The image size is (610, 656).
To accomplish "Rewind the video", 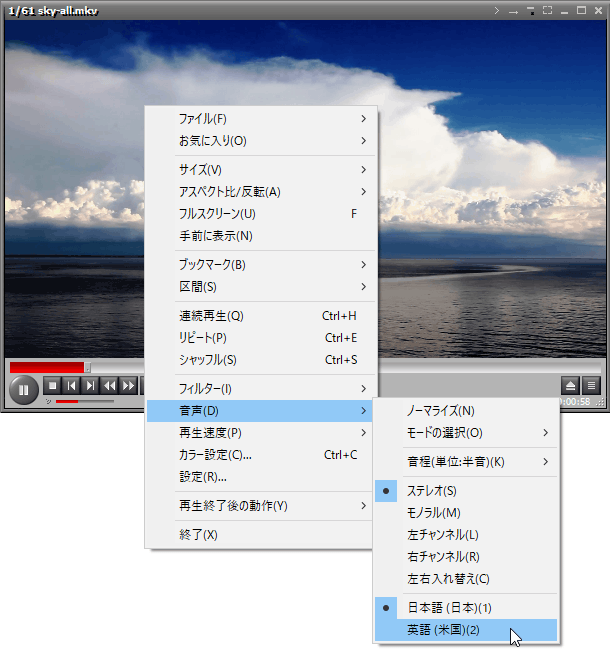I will [109, 385].
